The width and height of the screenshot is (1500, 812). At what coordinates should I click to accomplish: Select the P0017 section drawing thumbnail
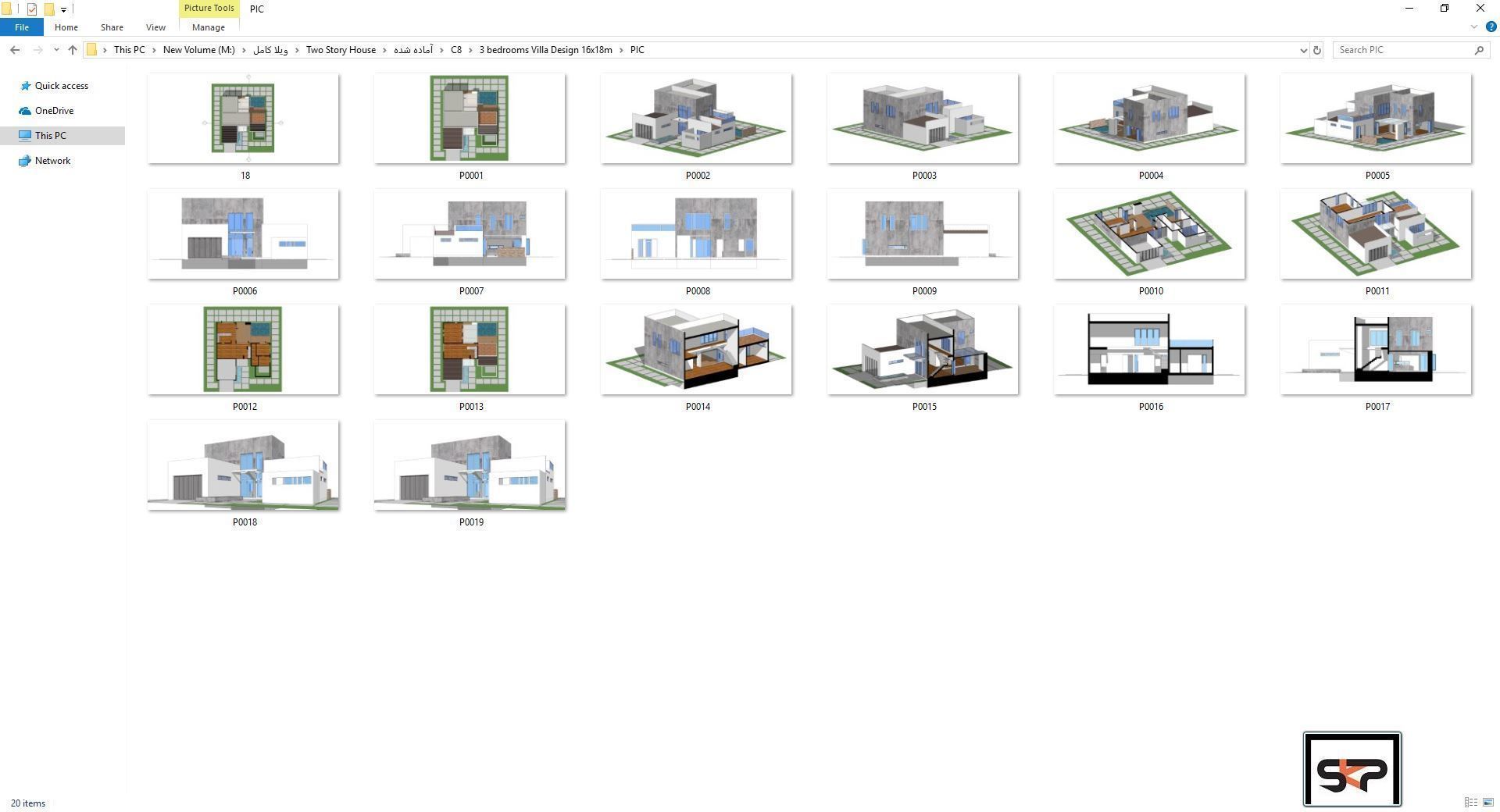pyautogui.click(x=1376, y=350)
